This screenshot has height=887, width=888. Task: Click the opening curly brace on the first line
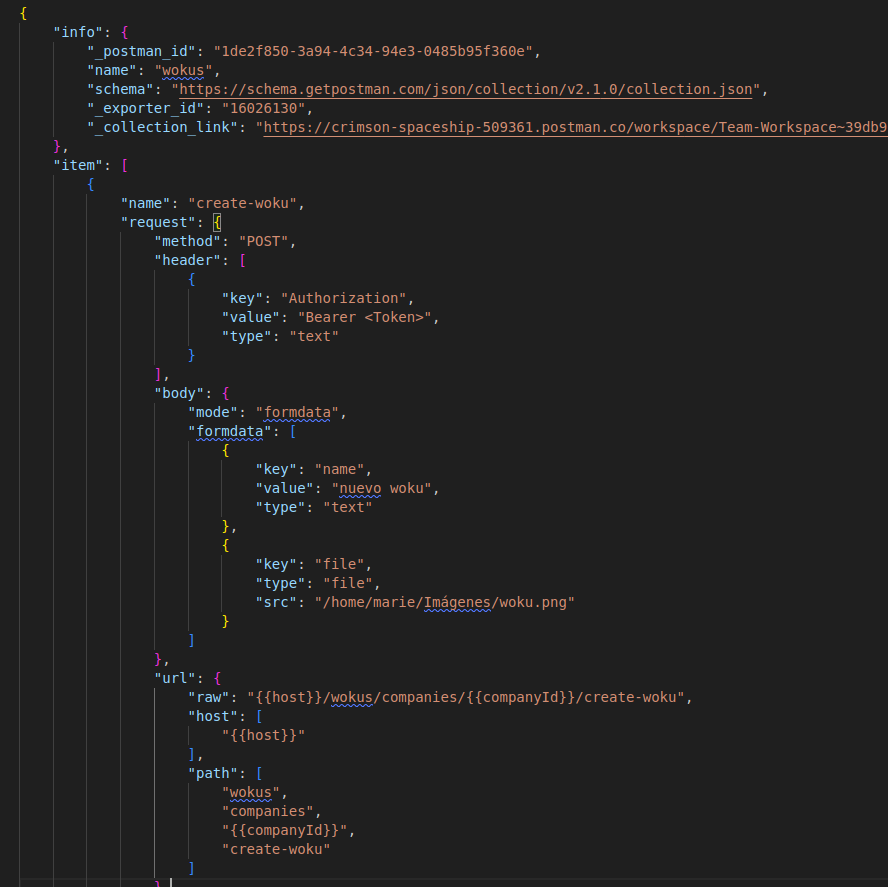coord(23,14)
